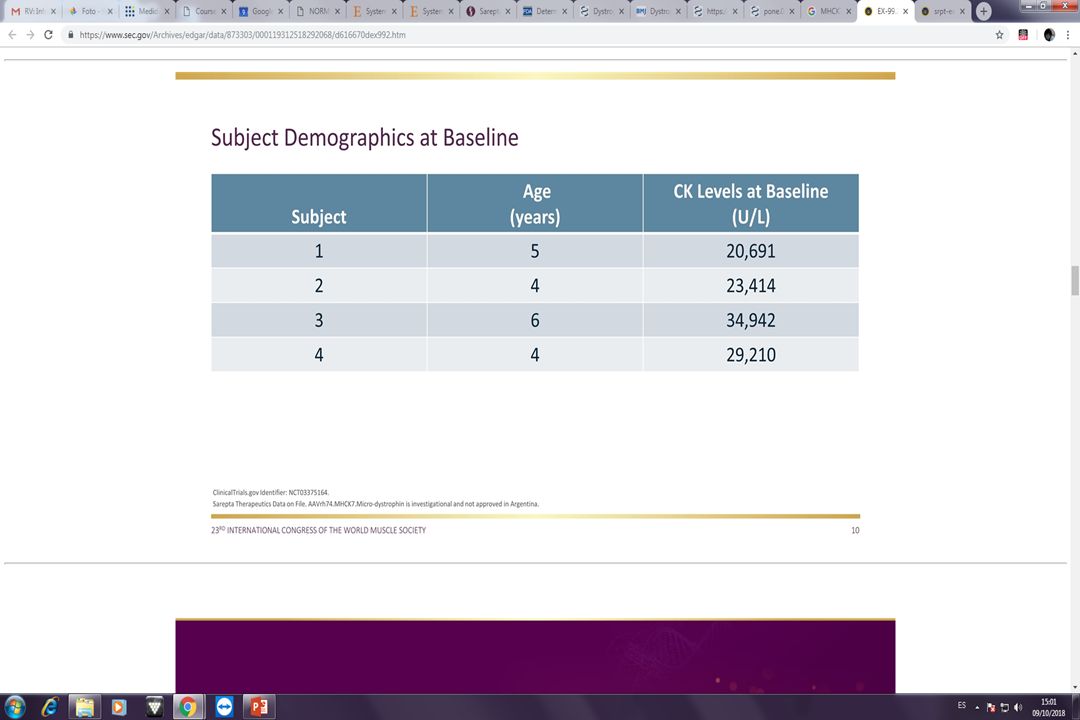The height and width of the screenshot is (720, 1080).
Task: Click the age value 6 for subject 3
Action: (534, 320)
